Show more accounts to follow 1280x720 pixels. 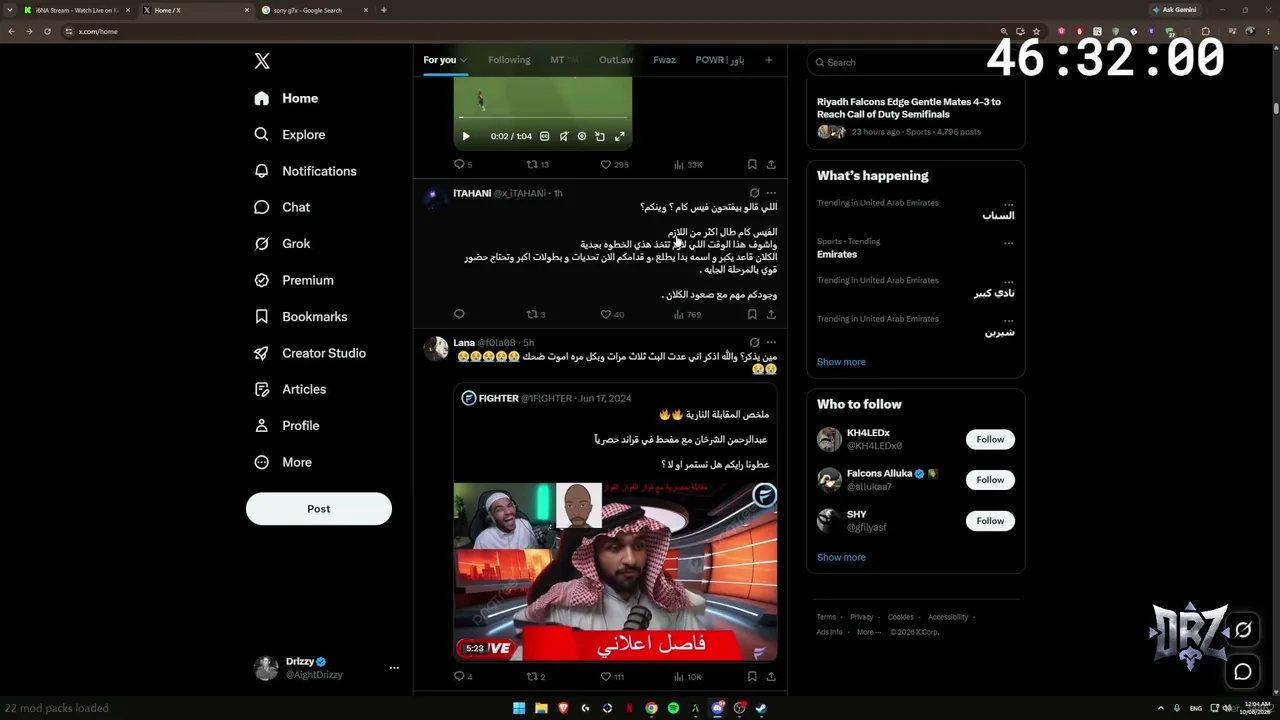(841, 557)
